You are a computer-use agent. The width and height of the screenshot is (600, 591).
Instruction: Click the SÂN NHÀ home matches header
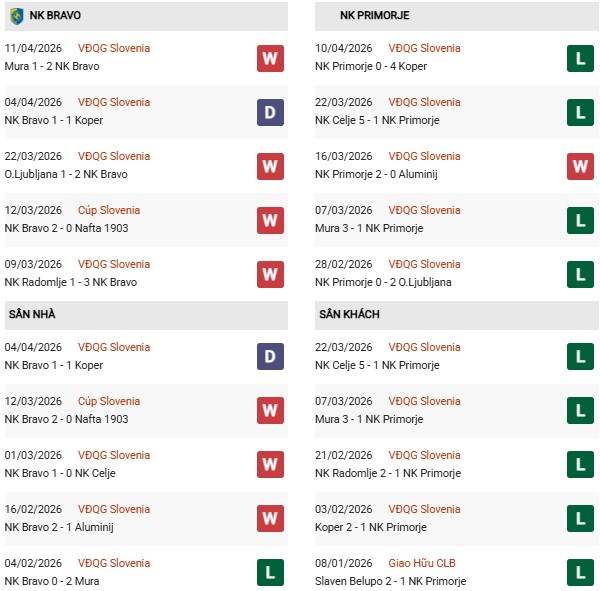[32, 314]
